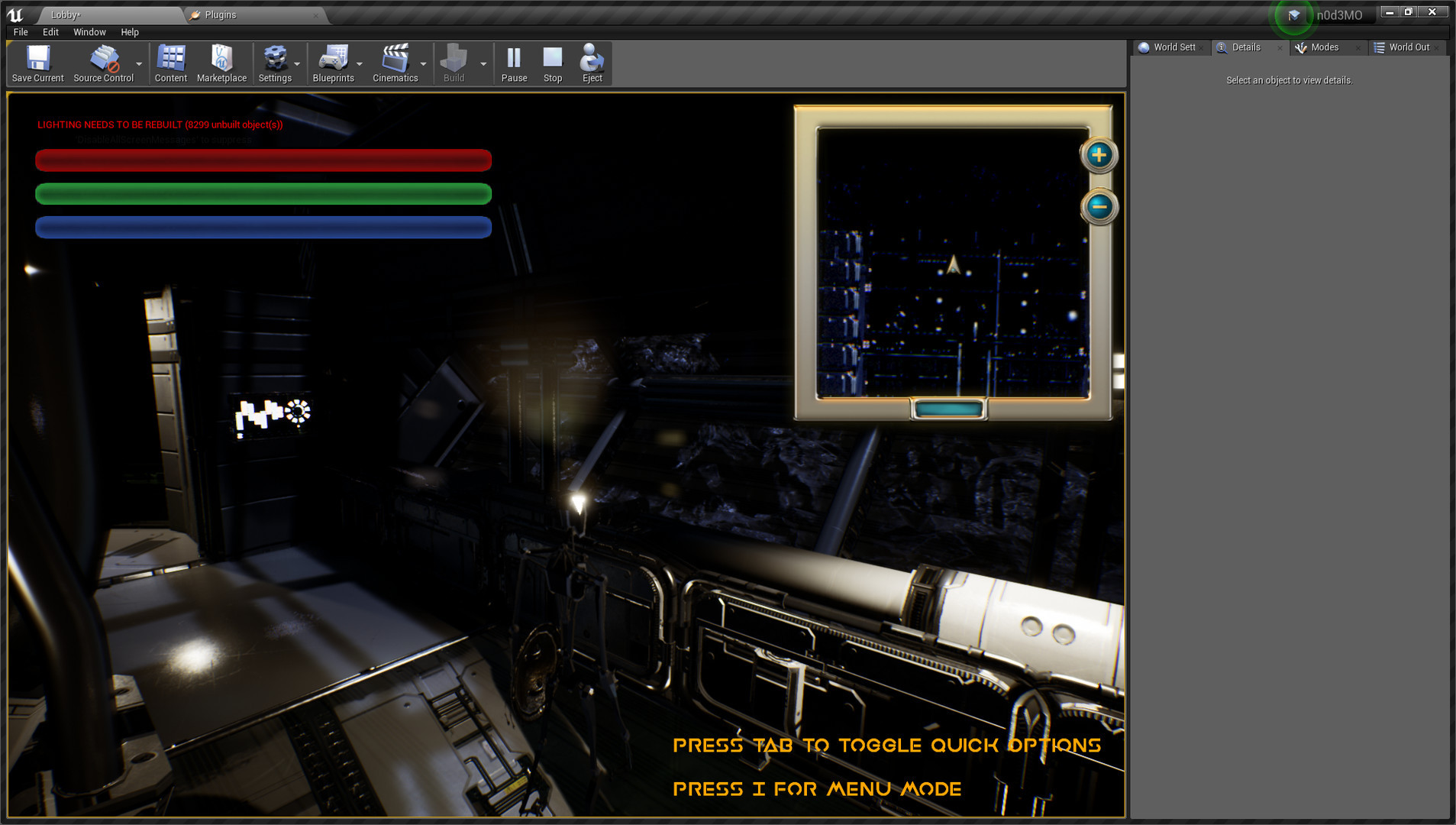Click the n0d3MO project name label
Image resolution: width=1456 pixels, height=825 pixels.
[1339, 15]
